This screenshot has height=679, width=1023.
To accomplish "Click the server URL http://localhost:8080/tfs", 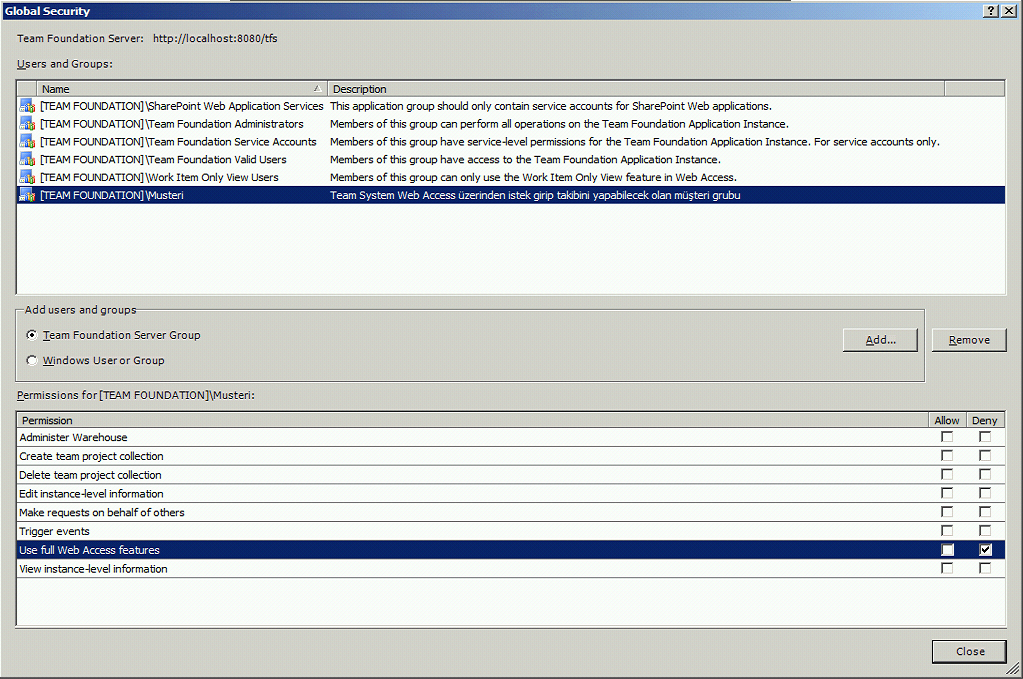I will tap(215, 38).
